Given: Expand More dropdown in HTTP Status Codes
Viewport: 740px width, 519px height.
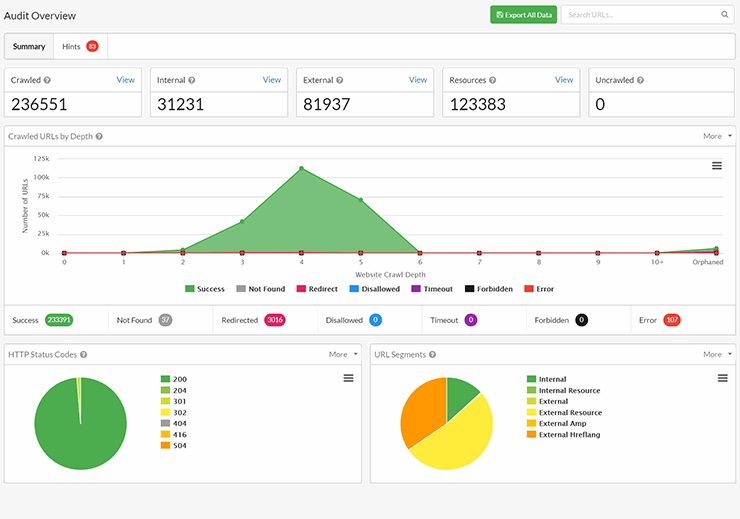Looking at the screenshot, I should [343, 354].
